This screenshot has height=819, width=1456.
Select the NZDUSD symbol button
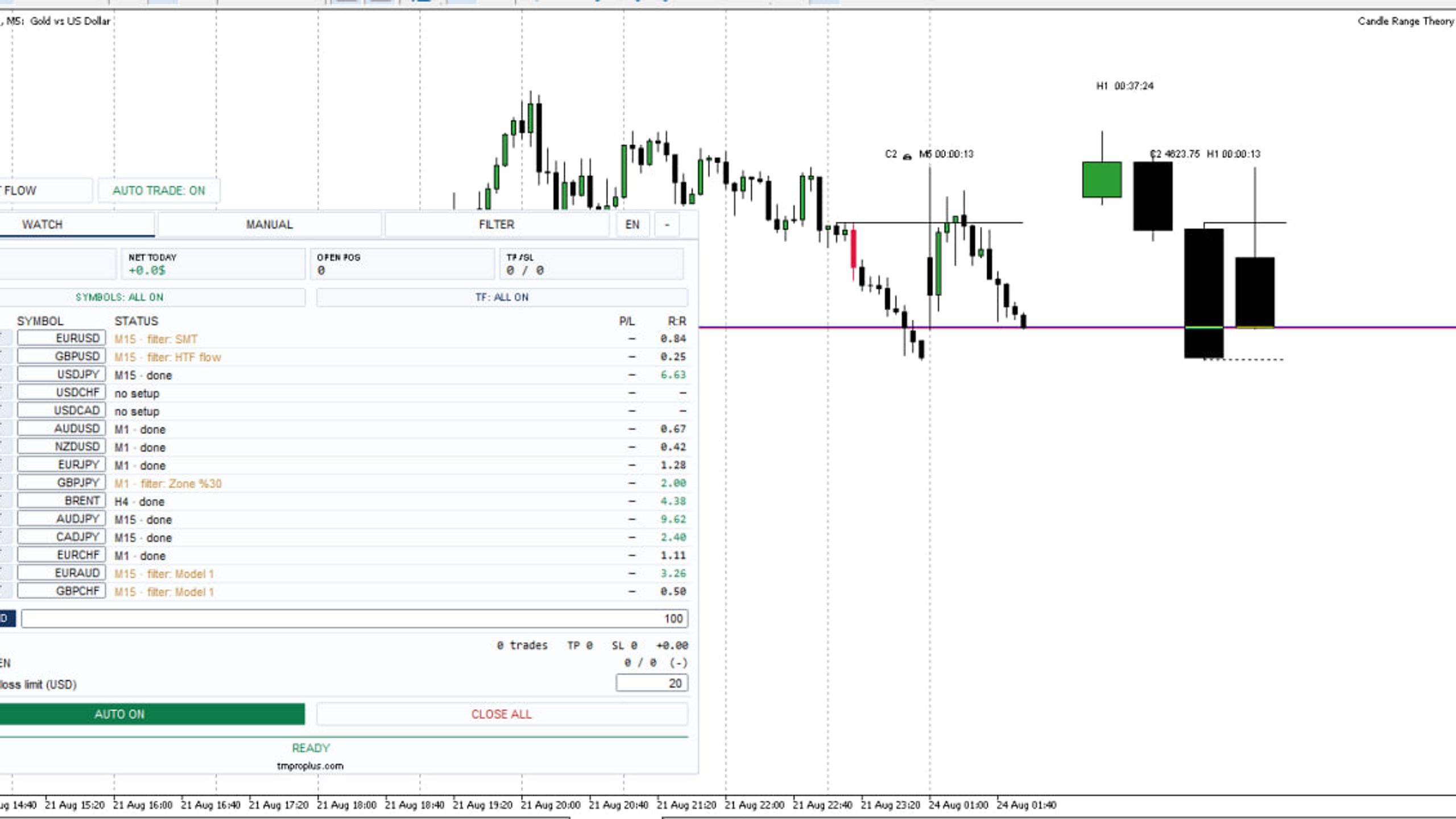[x=61, y=447]
